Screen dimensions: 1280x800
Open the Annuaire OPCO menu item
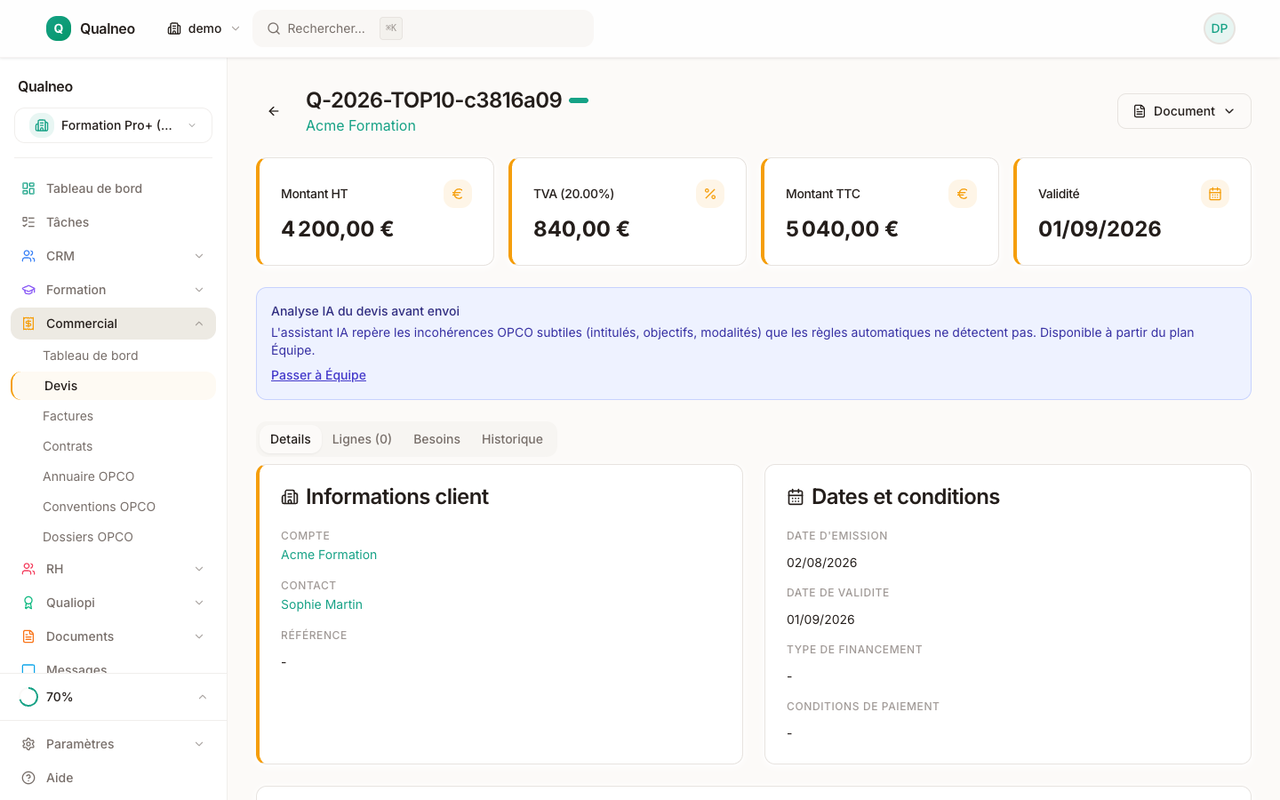coord(113,476)
